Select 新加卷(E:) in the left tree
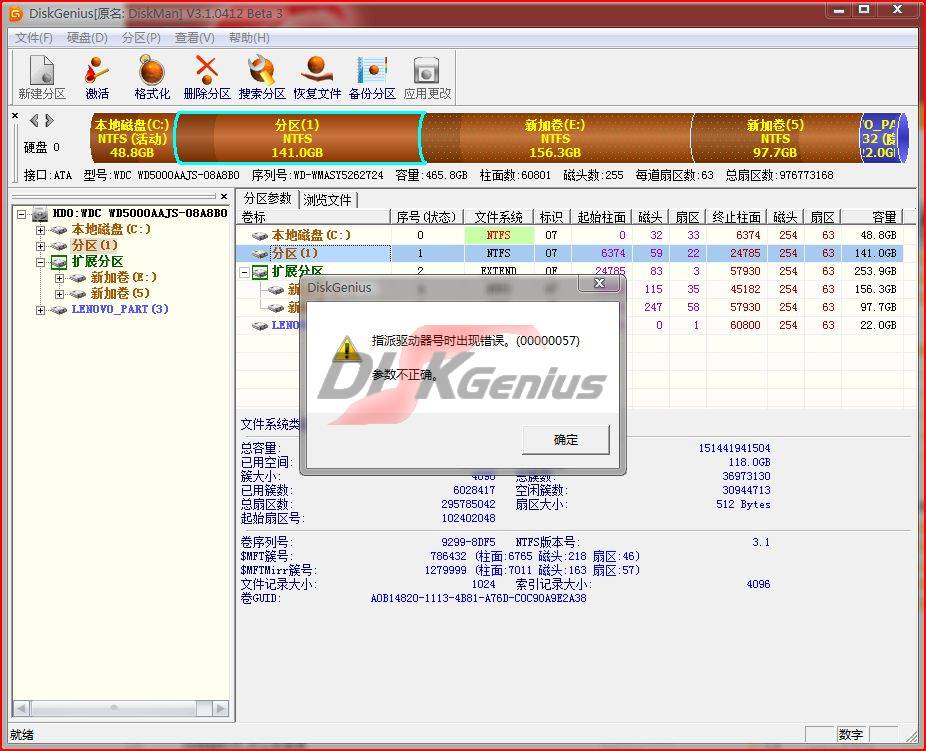This screenshot has height=751, width=926. (123, 277)
